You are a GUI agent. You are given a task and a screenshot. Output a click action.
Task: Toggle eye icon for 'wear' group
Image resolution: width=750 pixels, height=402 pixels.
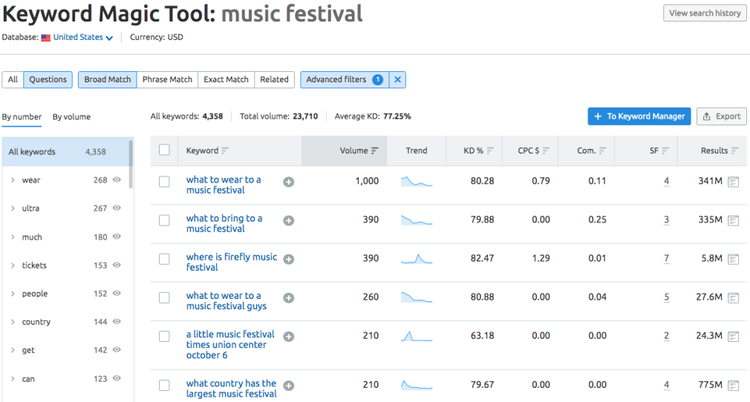click(x=116, y=180)
